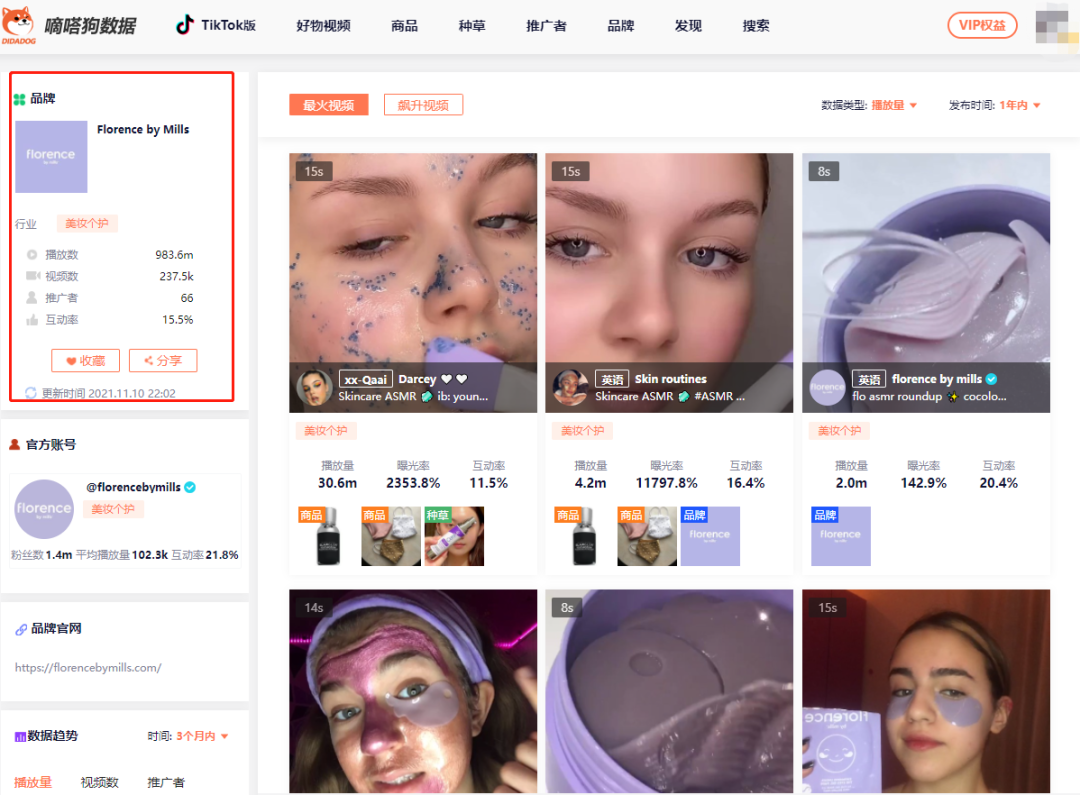The height and width of the screenshot is (795, 1080).
Task: Click the verified badge on @florencebymills
Action: (189, 487)
